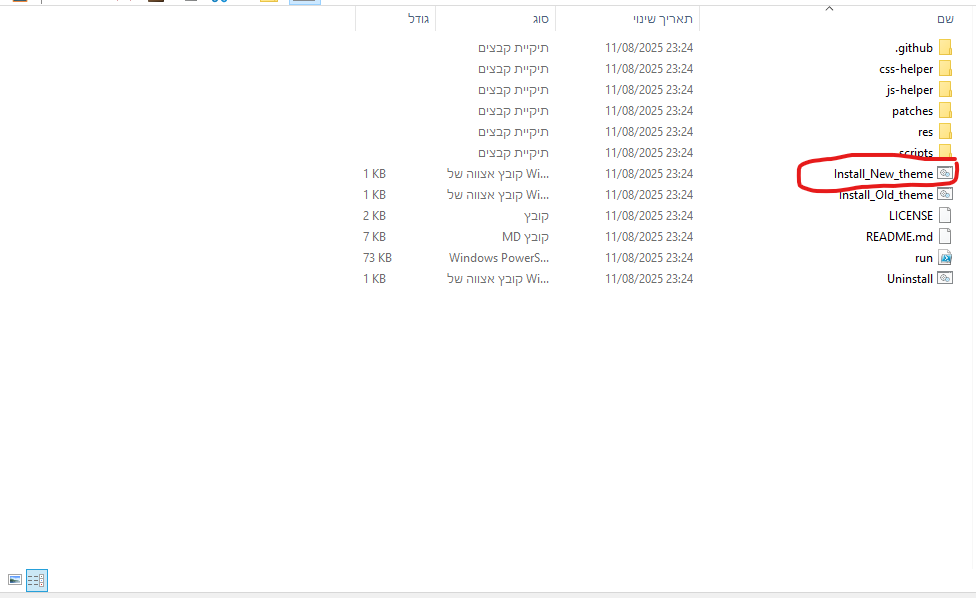Click the run PowerShell script icon
Screen dimensions: 976x598
[x=945, y=258]
